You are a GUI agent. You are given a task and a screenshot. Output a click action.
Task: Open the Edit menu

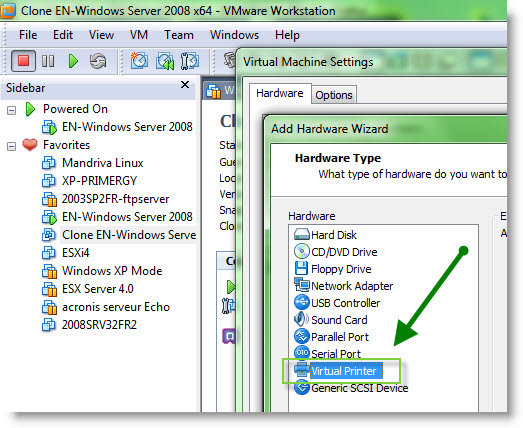tap(63, 35)
